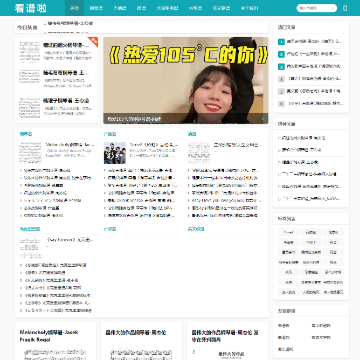Open the Say forever sheet thumbnail
Screen dimensions: 360x360
pos(30,248)
